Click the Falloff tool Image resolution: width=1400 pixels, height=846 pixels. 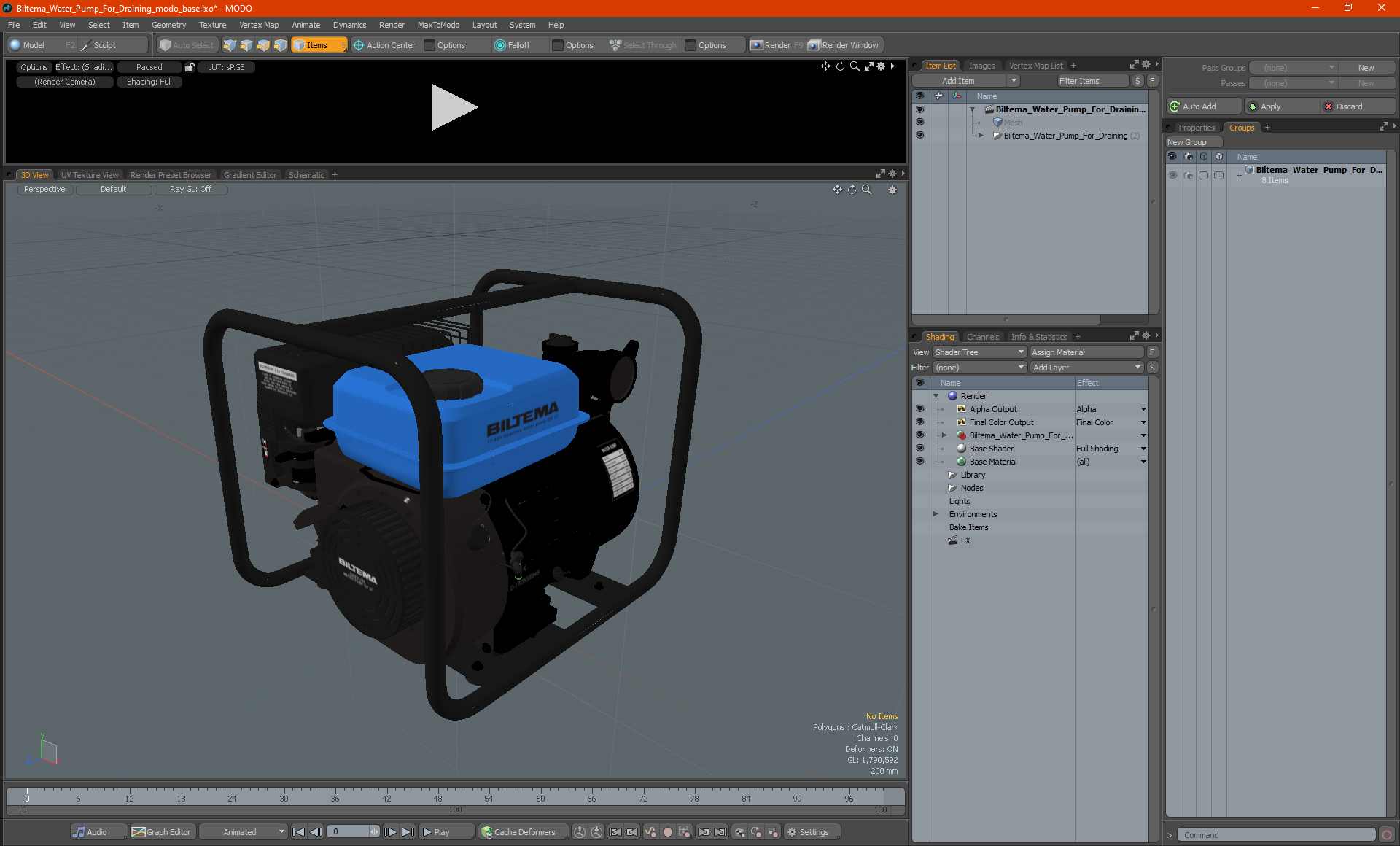[x=513, y=45]
